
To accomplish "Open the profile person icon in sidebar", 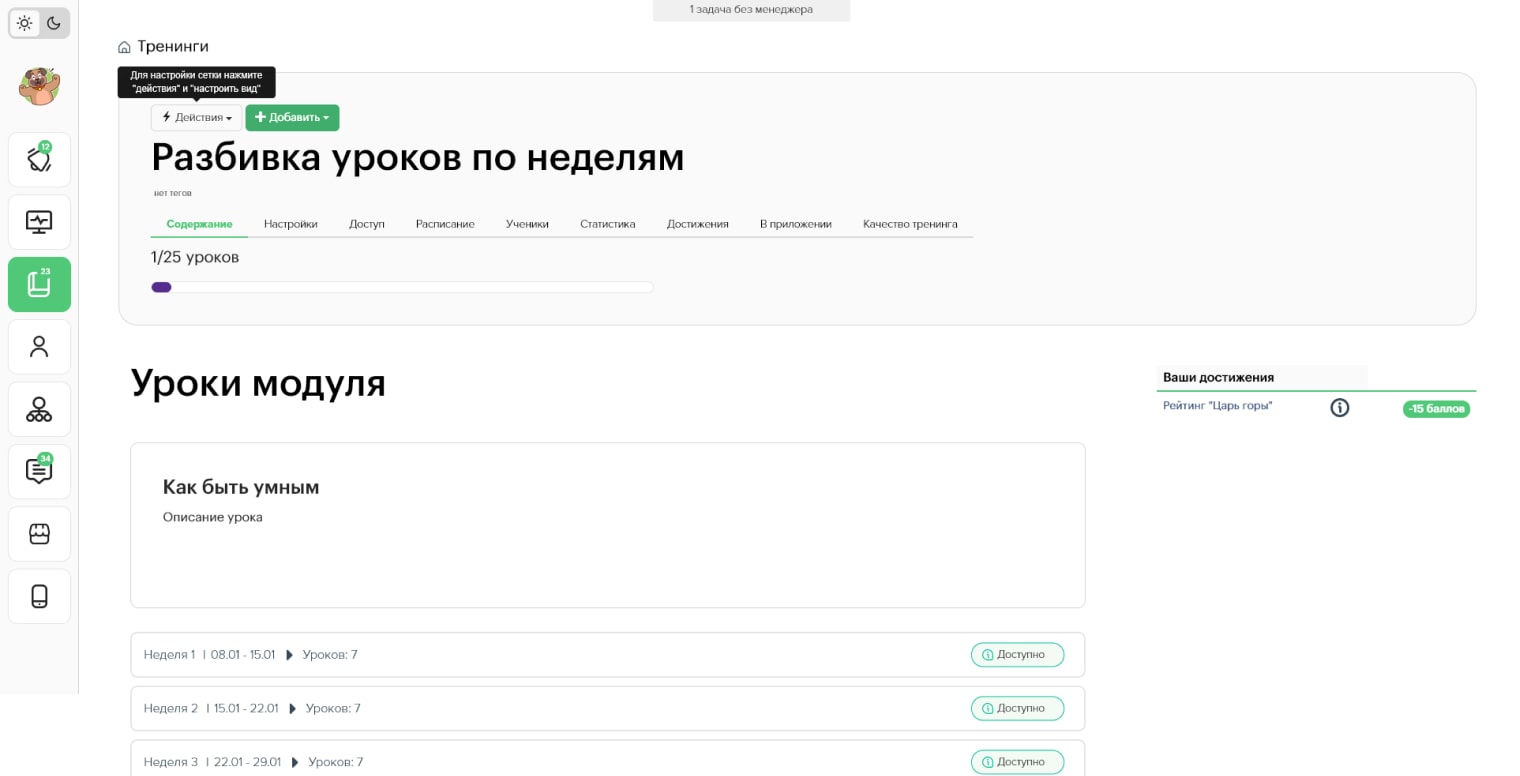I will click(39, 346).
